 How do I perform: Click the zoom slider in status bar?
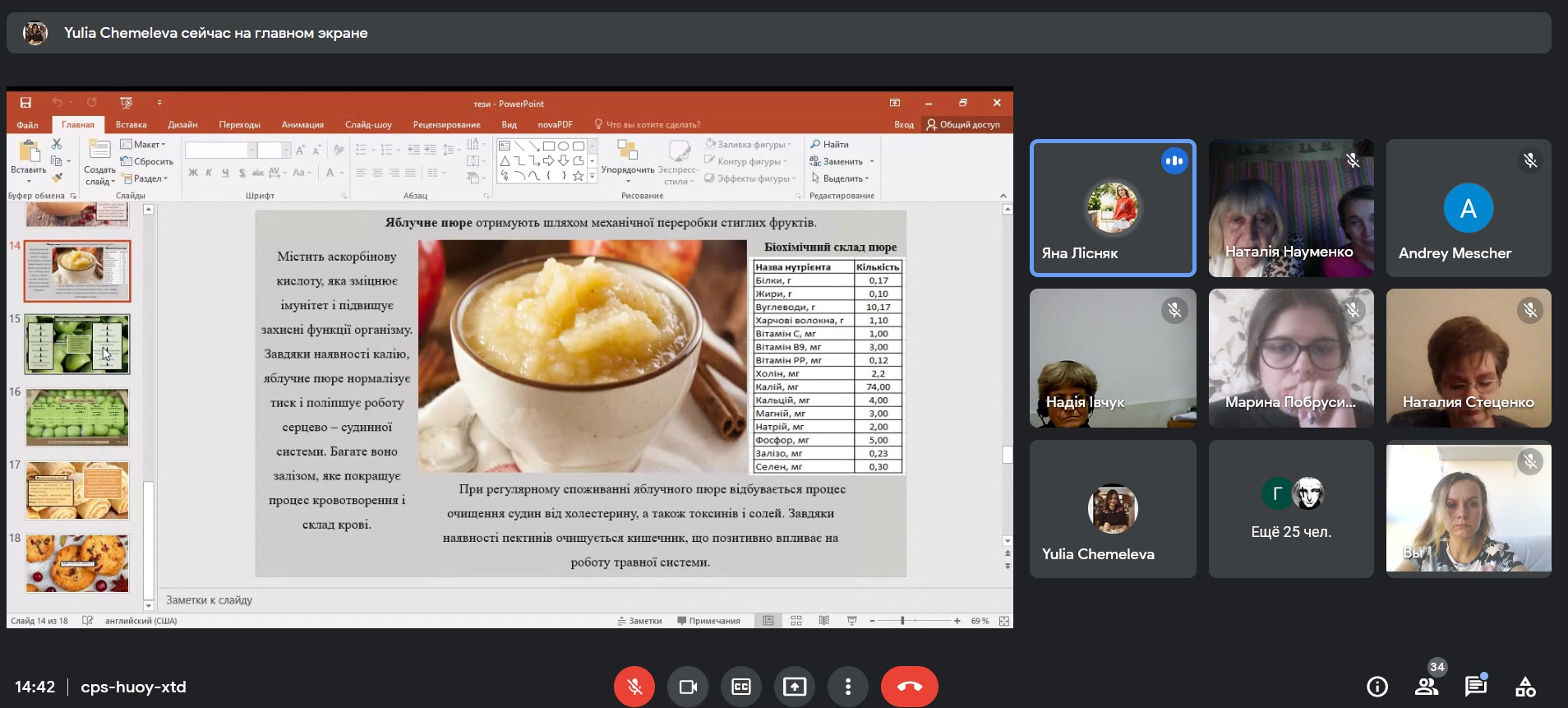pos(902,621)
